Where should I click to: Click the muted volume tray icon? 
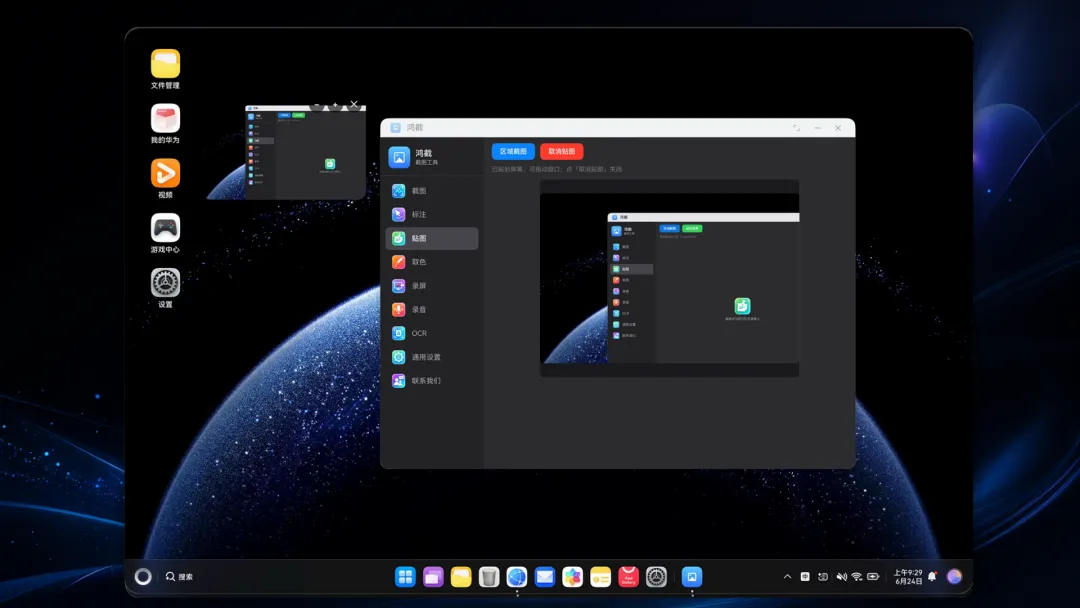tap(841, 577)
